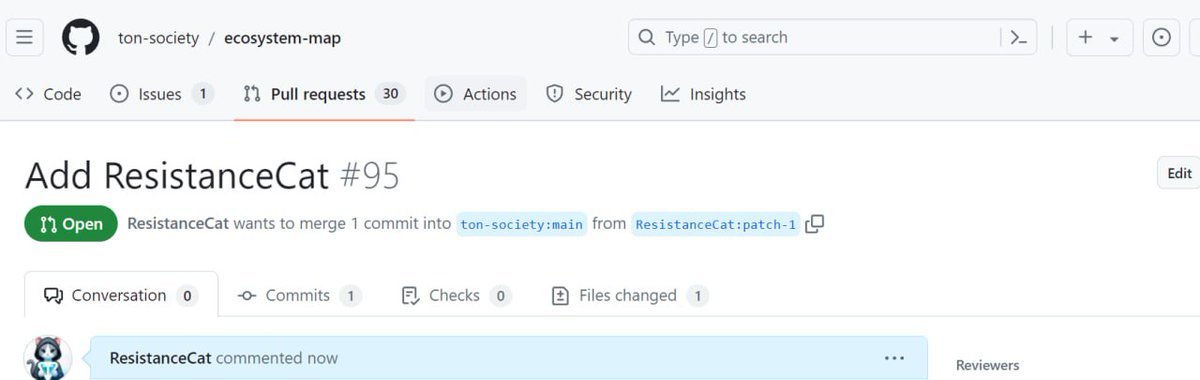Click the ResistanceCat avatar thumbnail

[49, 358]
